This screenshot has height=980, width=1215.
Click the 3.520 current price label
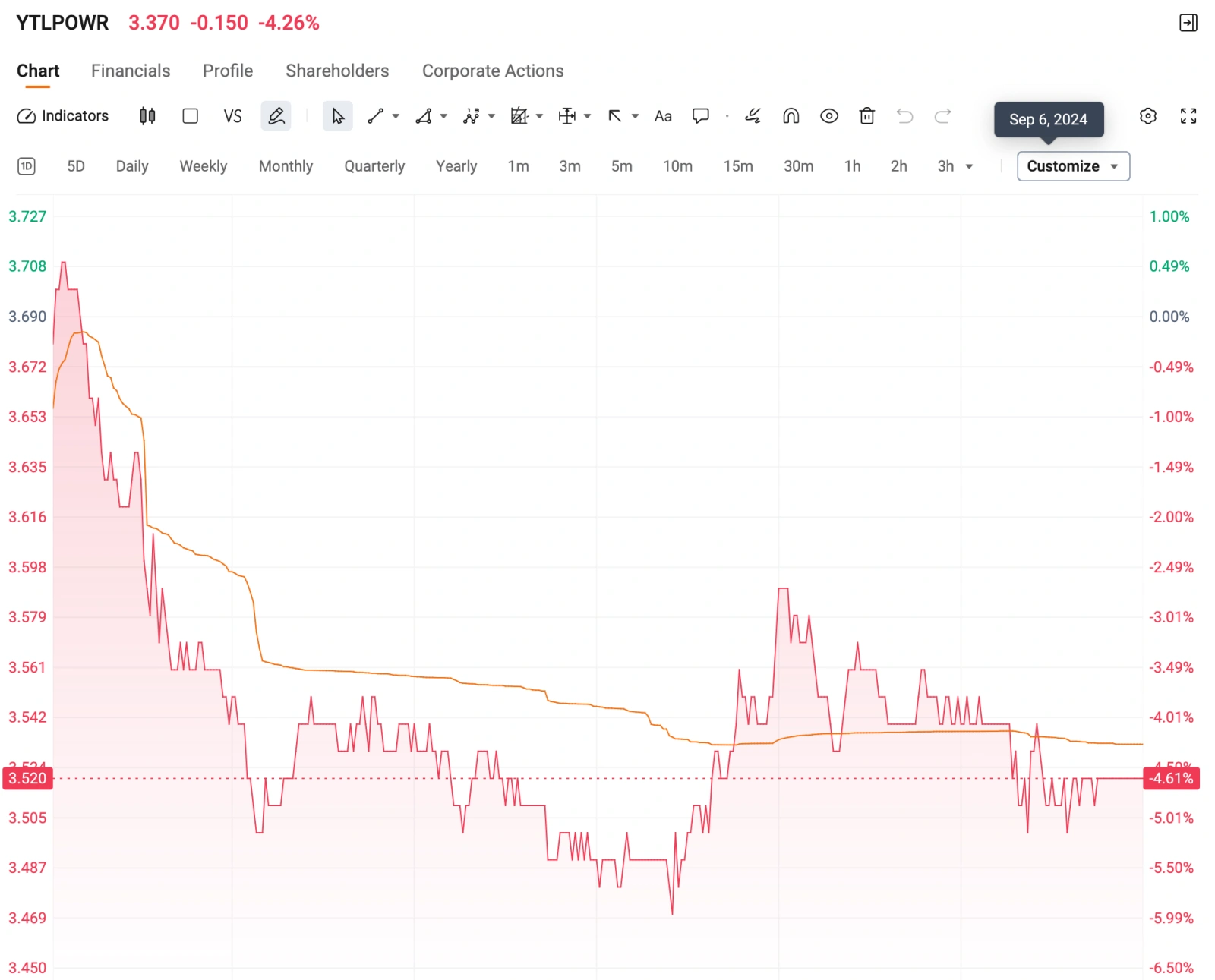coord(27,778)
